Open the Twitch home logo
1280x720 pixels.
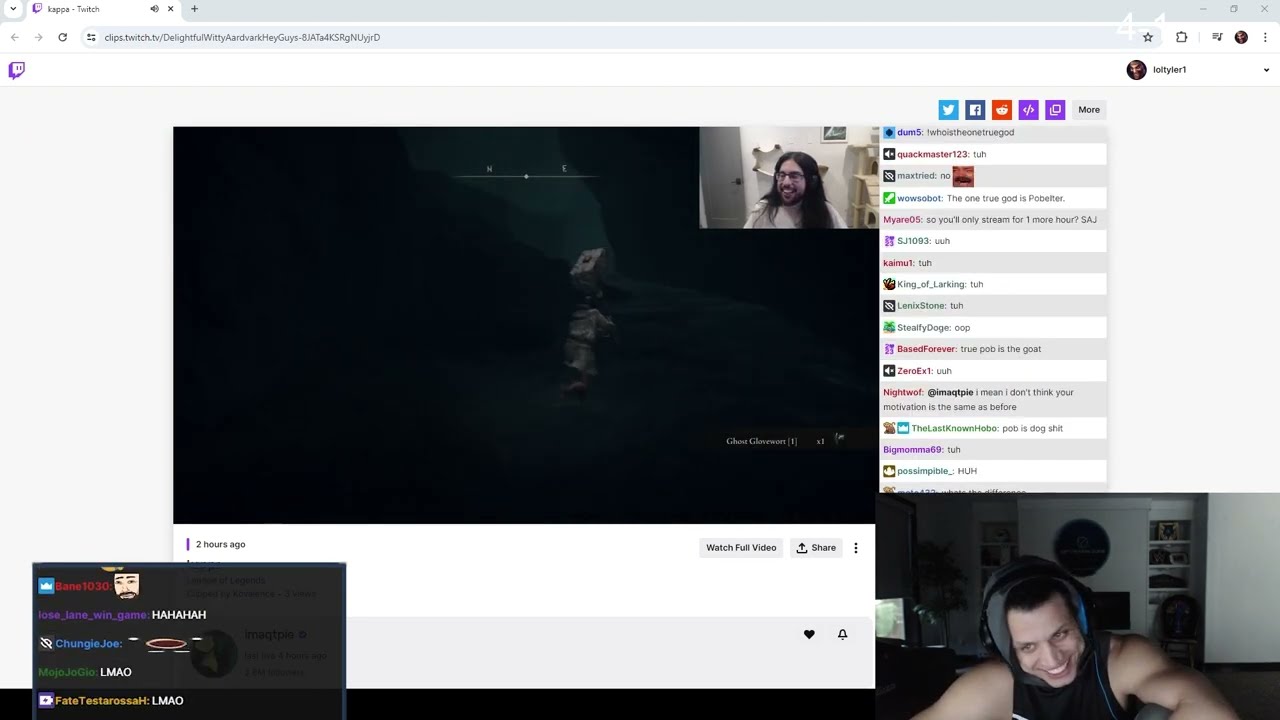pyautogui.click(x=16, y=70)
